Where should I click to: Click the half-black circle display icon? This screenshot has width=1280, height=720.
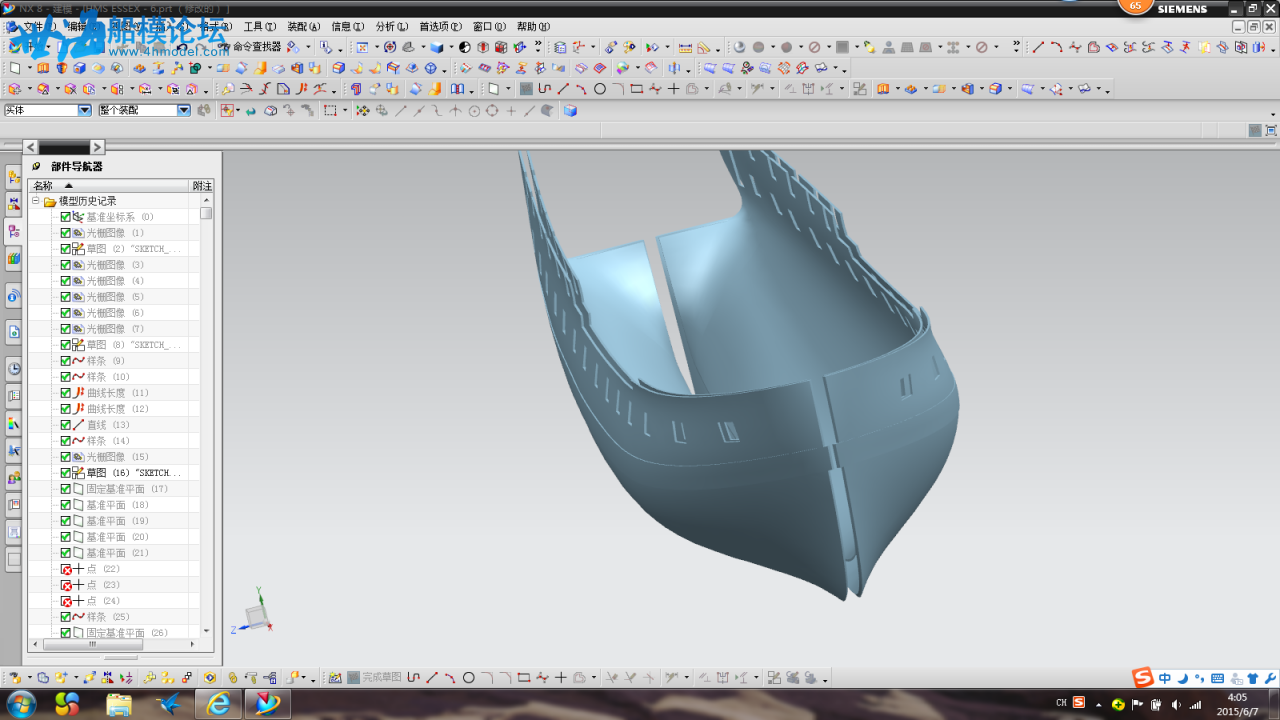(x=465, y=47)
